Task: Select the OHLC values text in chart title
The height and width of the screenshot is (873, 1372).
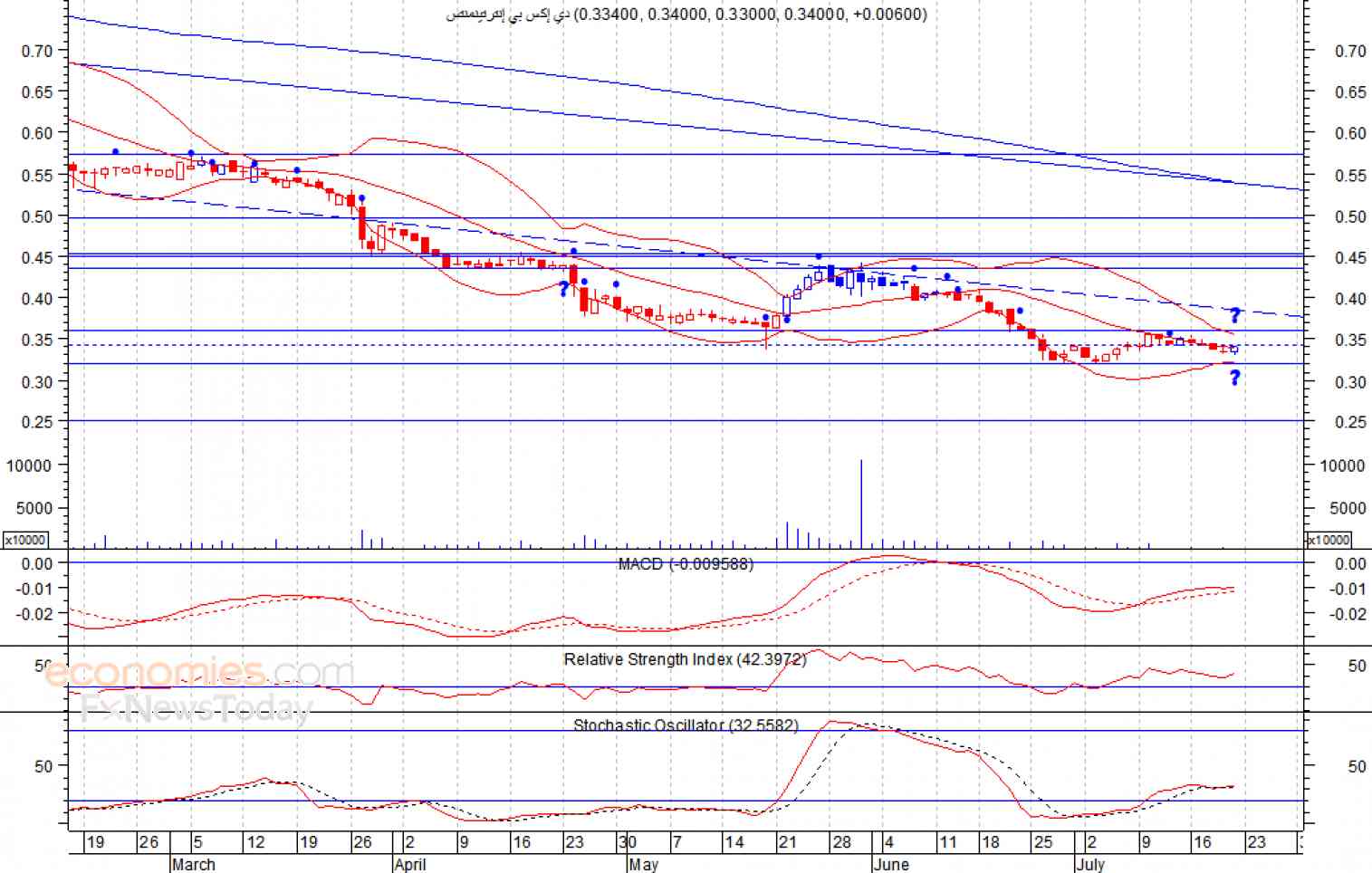Action: 751,14
